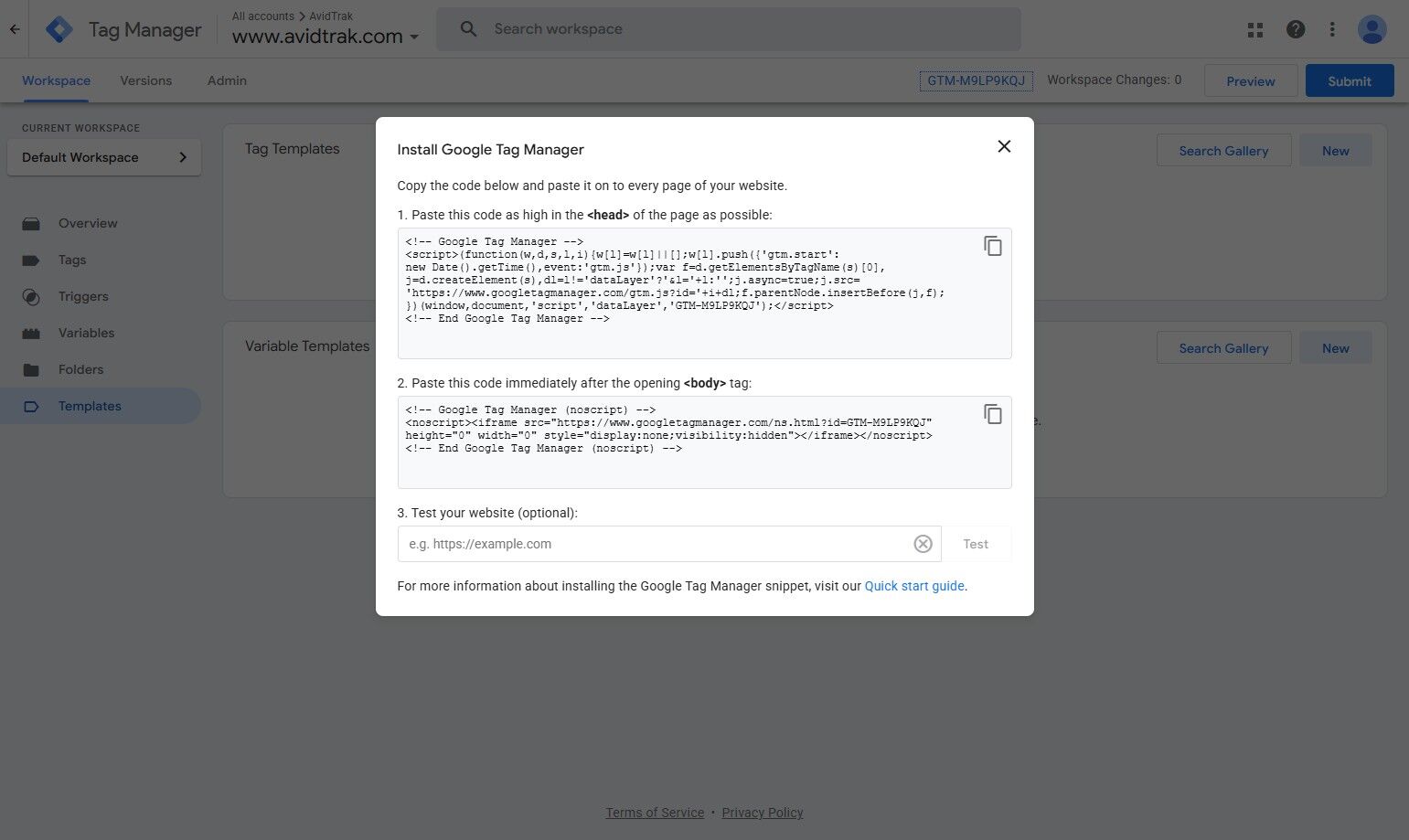Click the All accounts breadcrumb
Screen dimensions: 1409x840
click(263, 16)
